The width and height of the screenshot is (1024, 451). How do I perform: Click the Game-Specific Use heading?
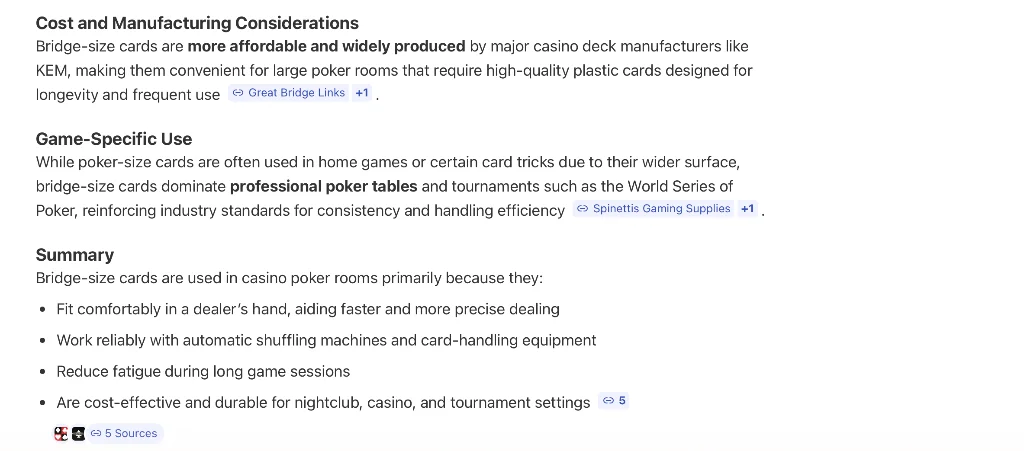(114, 139)
